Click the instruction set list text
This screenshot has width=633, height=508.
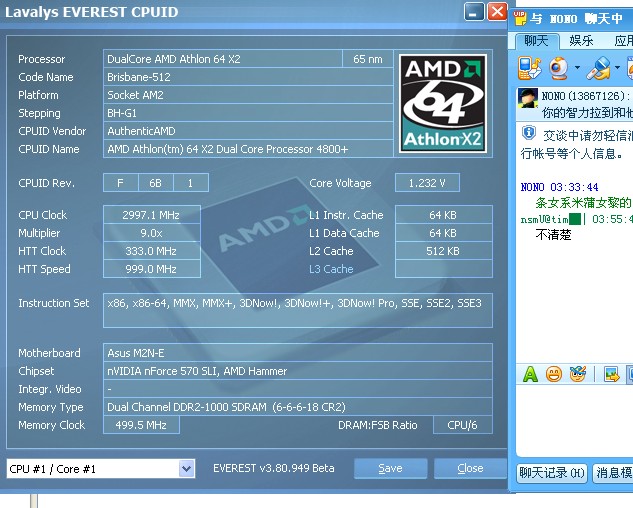294,303
